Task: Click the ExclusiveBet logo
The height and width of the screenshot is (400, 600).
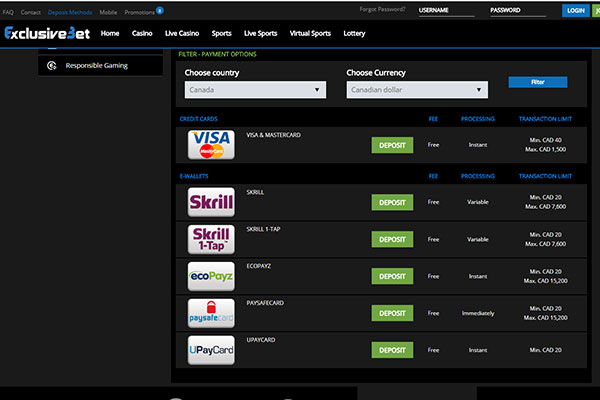Action: point(47,33)
